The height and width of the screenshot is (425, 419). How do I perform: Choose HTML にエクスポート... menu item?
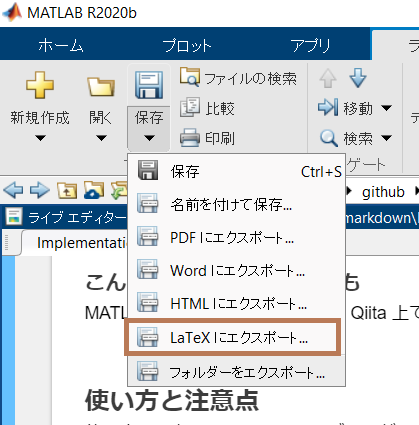(236, 303)
